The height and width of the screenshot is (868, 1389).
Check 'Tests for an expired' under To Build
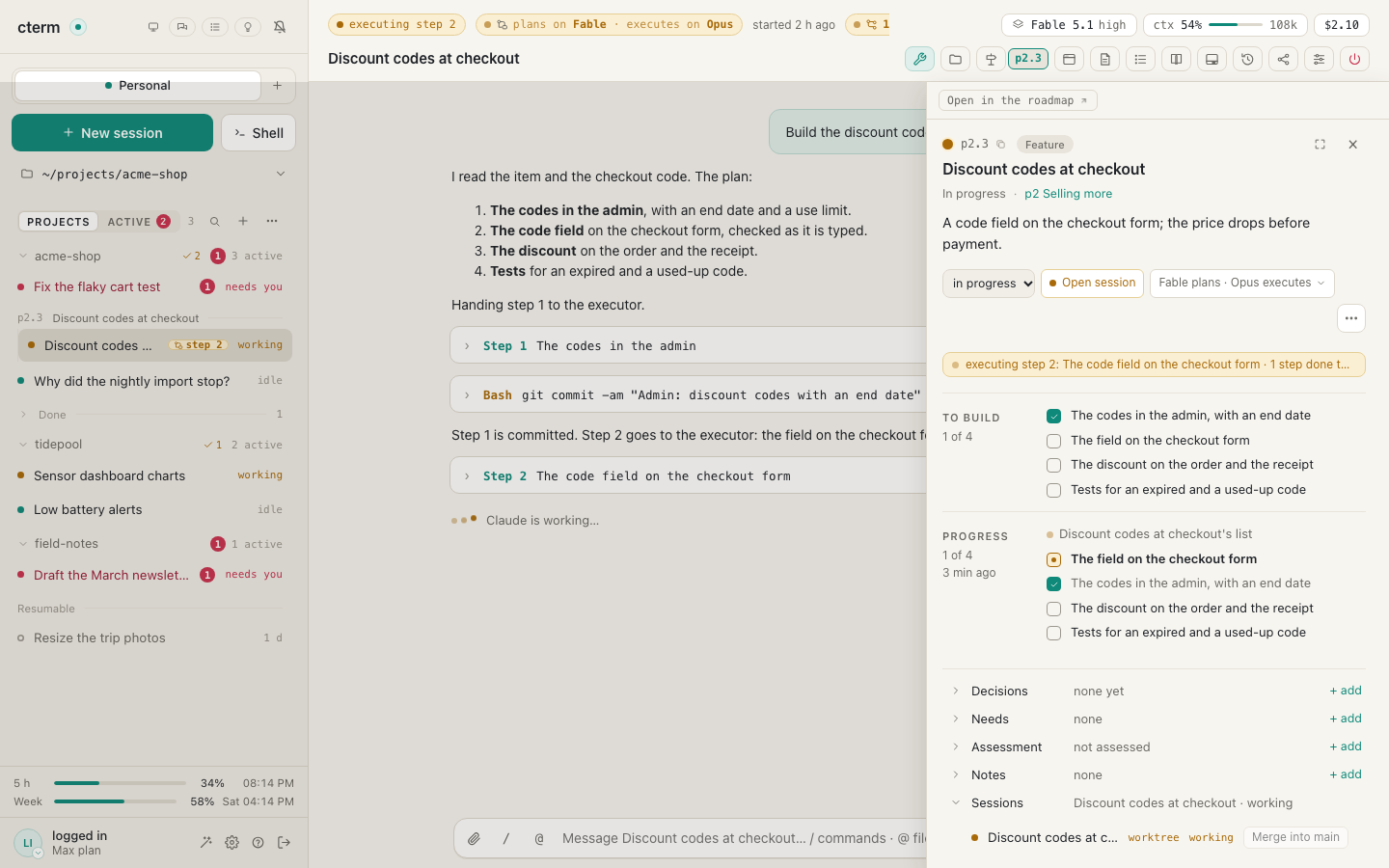[x=1053, y=490]
